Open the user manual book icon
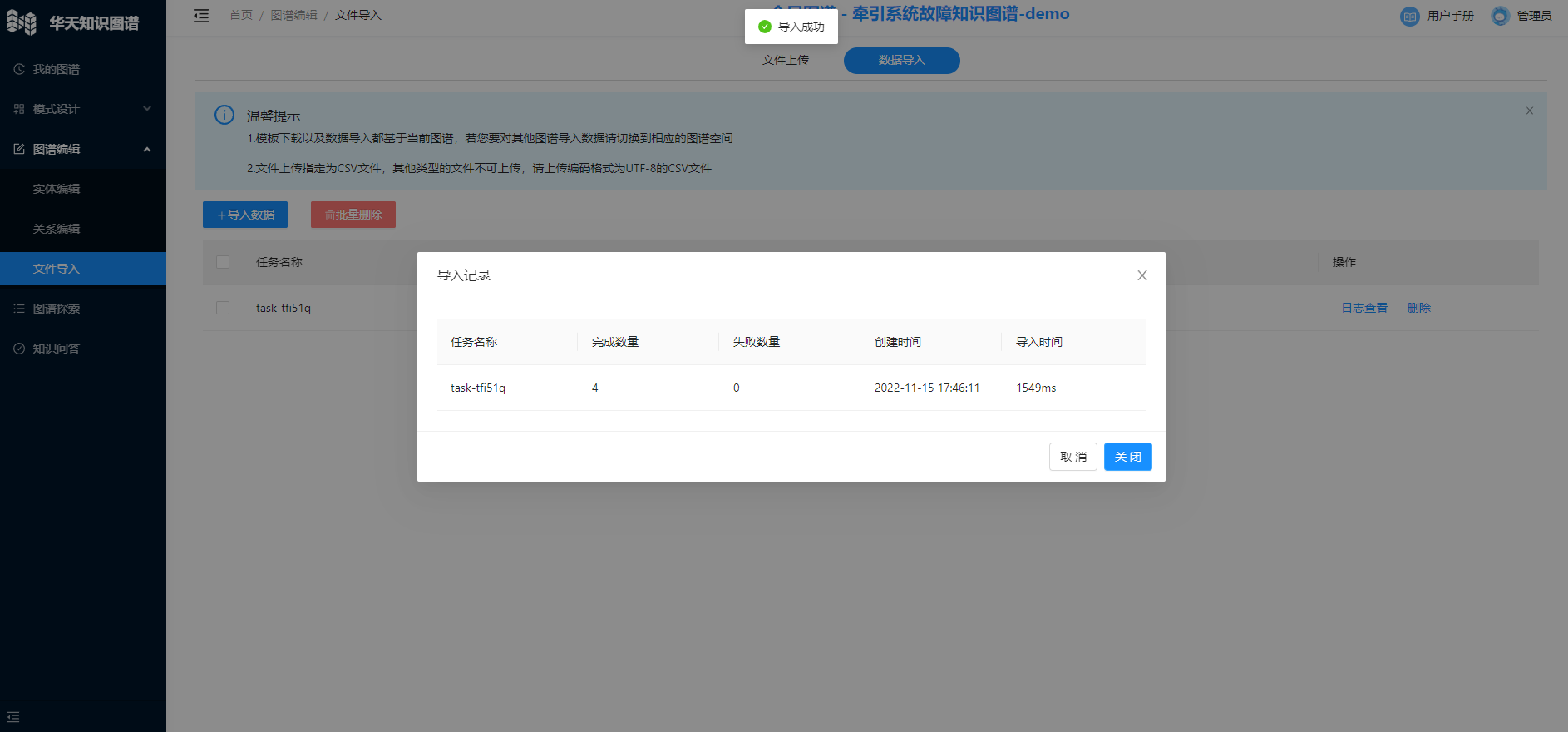This screenshot has width=1568, height=732. pos(1409,16)
